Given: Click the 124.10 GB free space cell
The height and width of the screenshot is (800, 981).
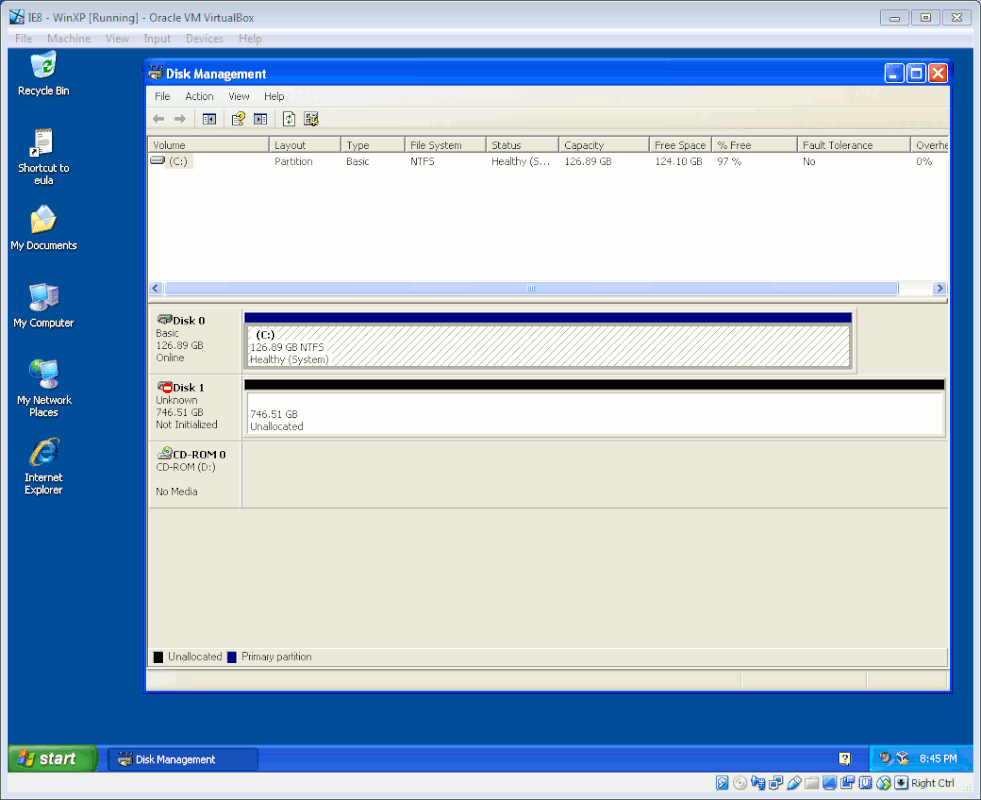Looking at the screenshot, I should tap(678, 161).
